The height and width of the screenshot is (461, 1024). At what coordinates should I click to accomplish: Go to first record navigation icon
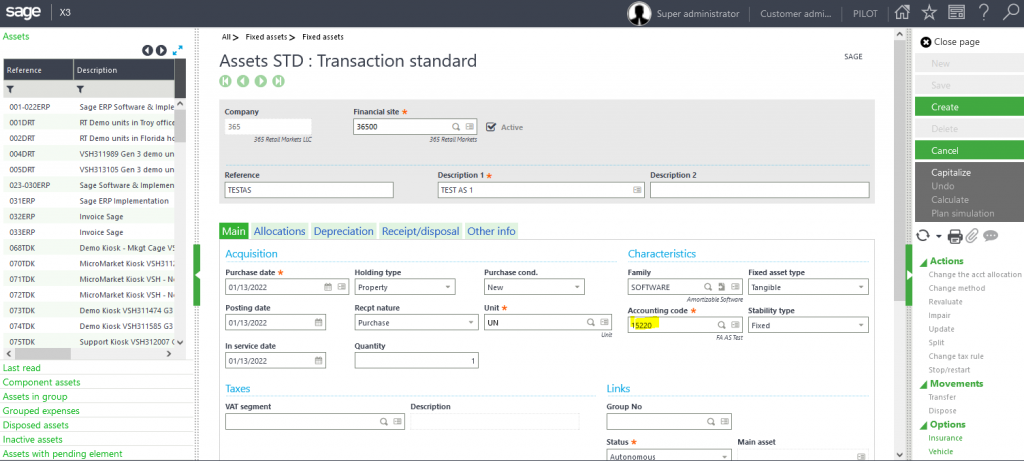pos(225,81)
